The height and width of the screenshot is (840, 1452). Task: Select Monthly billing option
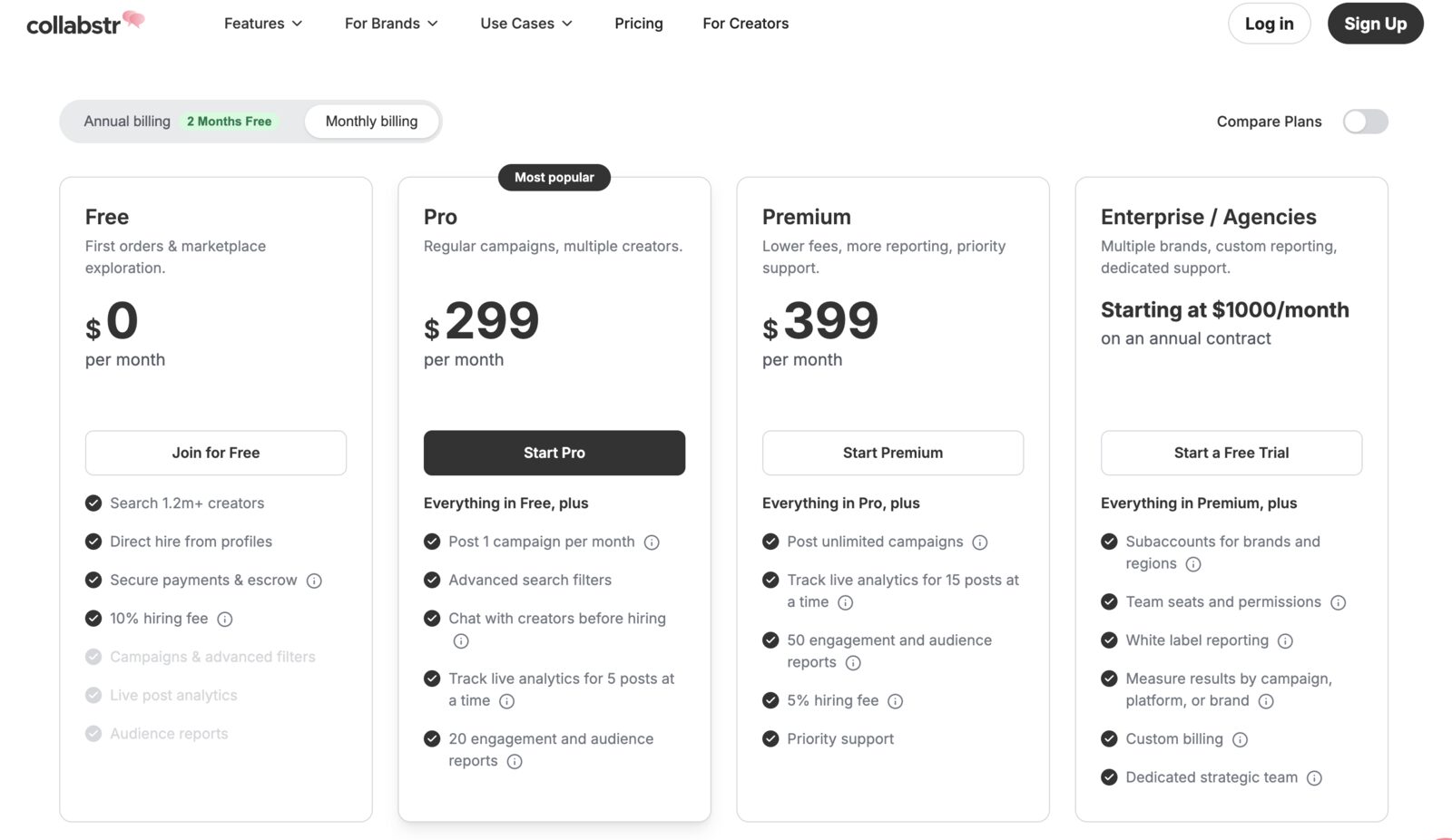pos(372,122)
